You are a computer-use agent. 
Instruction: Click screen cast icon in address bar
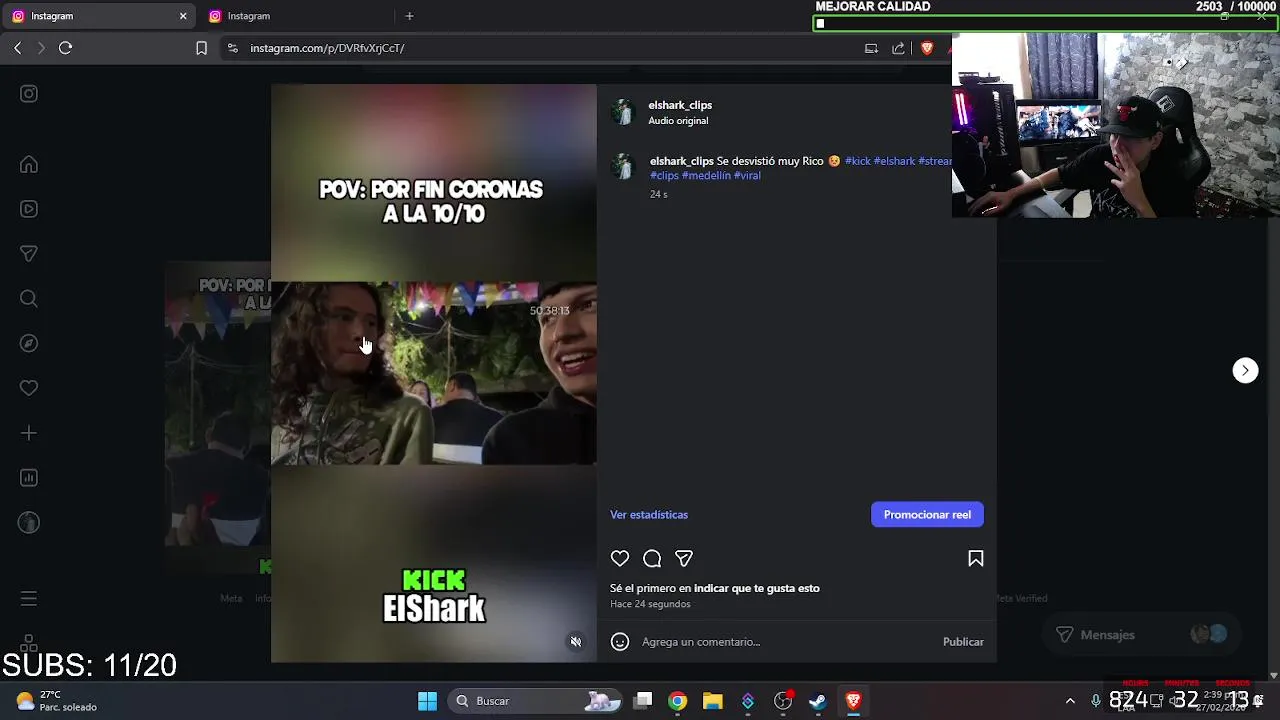pyautogui.click(x=871, y=48)
